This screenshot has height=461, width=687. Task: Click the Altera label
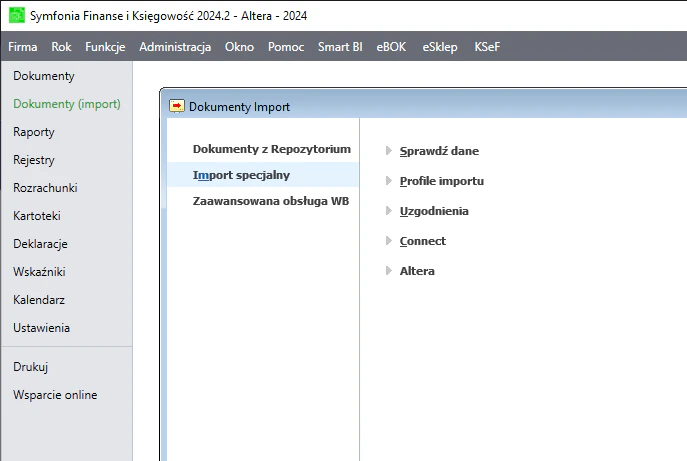tap(417, 271)
